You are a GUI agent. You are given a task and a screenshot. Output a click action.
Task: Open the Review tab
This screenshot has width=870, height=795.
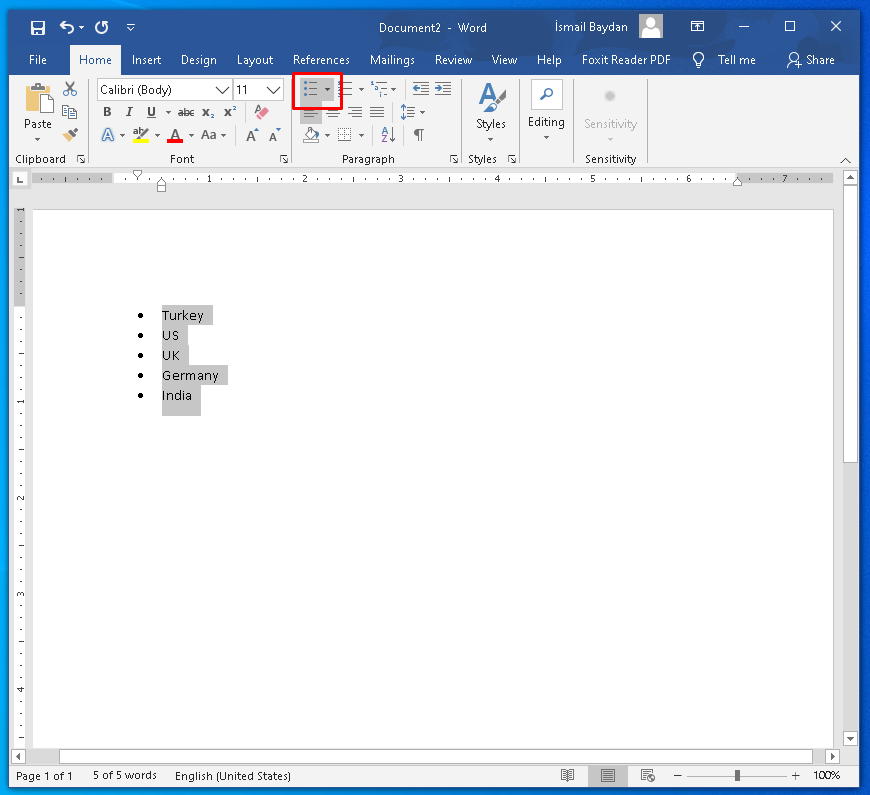pyautogui.click(x=453, y=60)
